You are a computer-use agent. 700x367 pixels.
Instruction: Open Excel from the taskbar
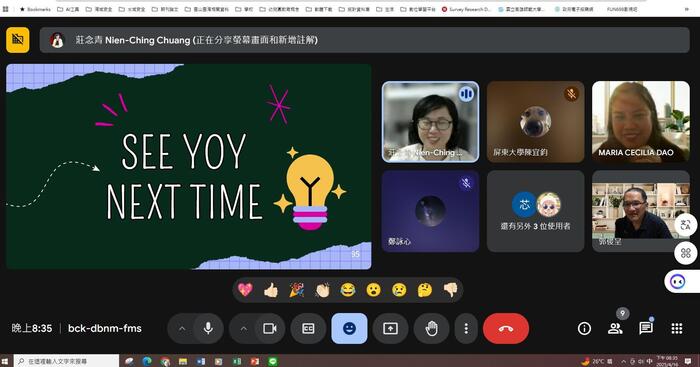(x=237, y=361)
